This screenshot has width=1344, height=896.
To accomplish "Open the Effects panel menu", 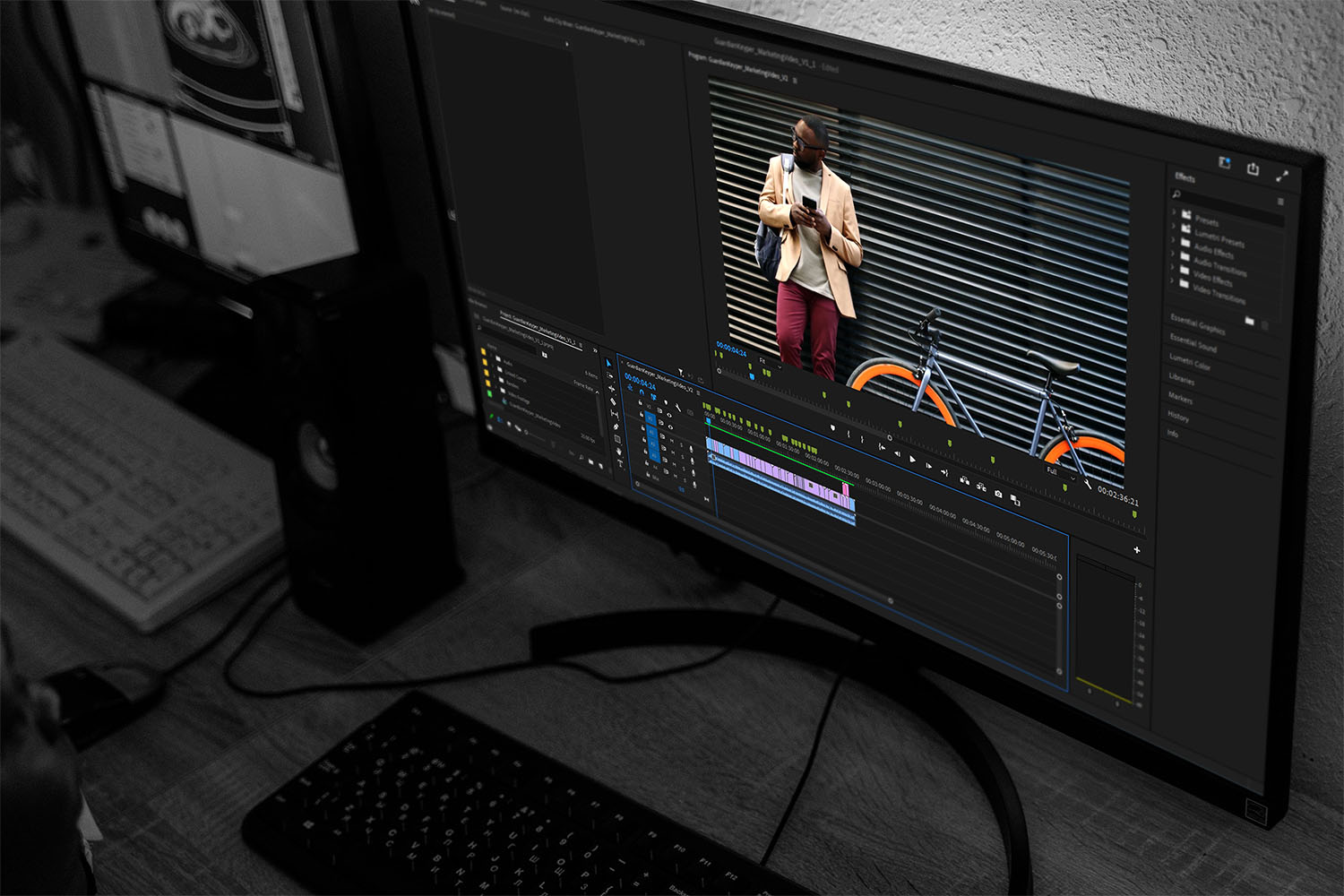I will 1280,202.
